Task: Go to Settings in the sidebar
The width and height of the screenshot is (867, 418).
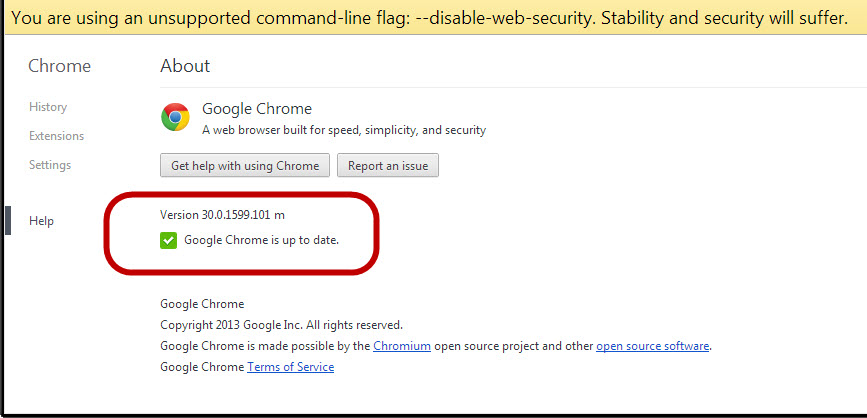Action: coord(50,165)
